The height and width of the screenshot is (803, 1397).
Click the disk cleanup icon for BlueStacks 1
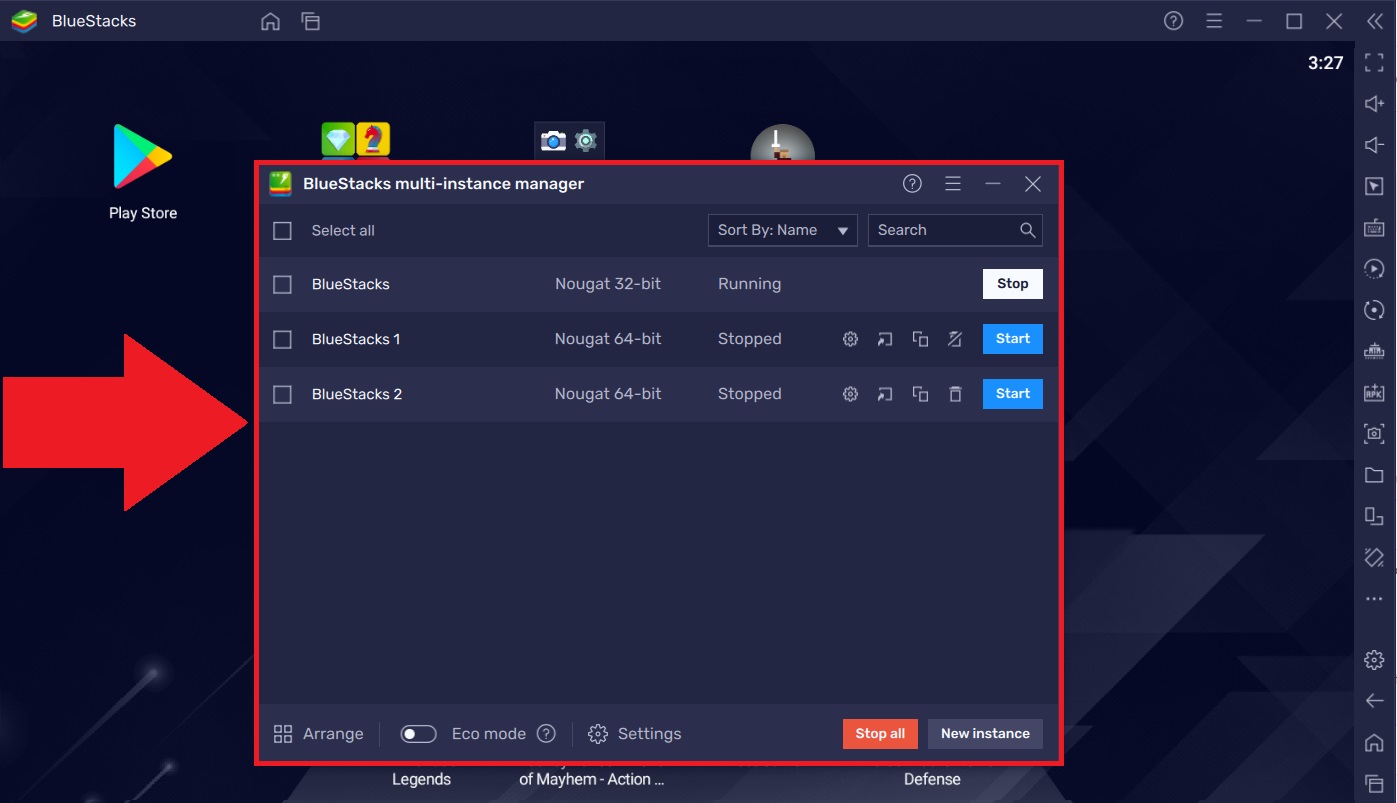(x=955, y=339)
